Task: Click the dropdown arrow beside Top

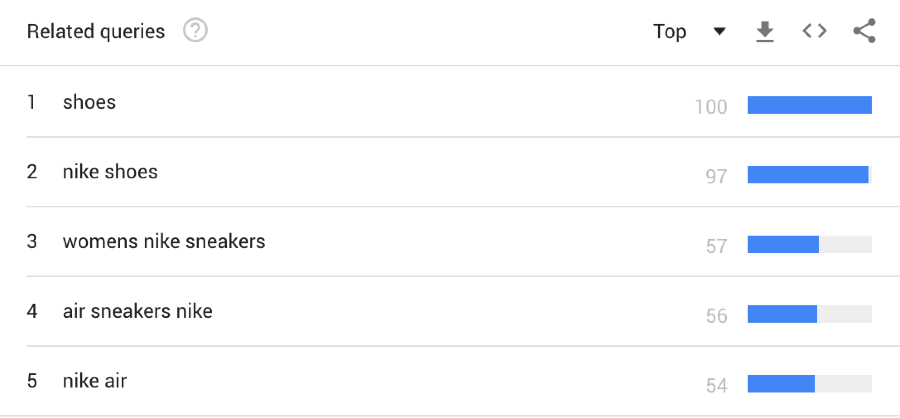Action: click(719, 32)
